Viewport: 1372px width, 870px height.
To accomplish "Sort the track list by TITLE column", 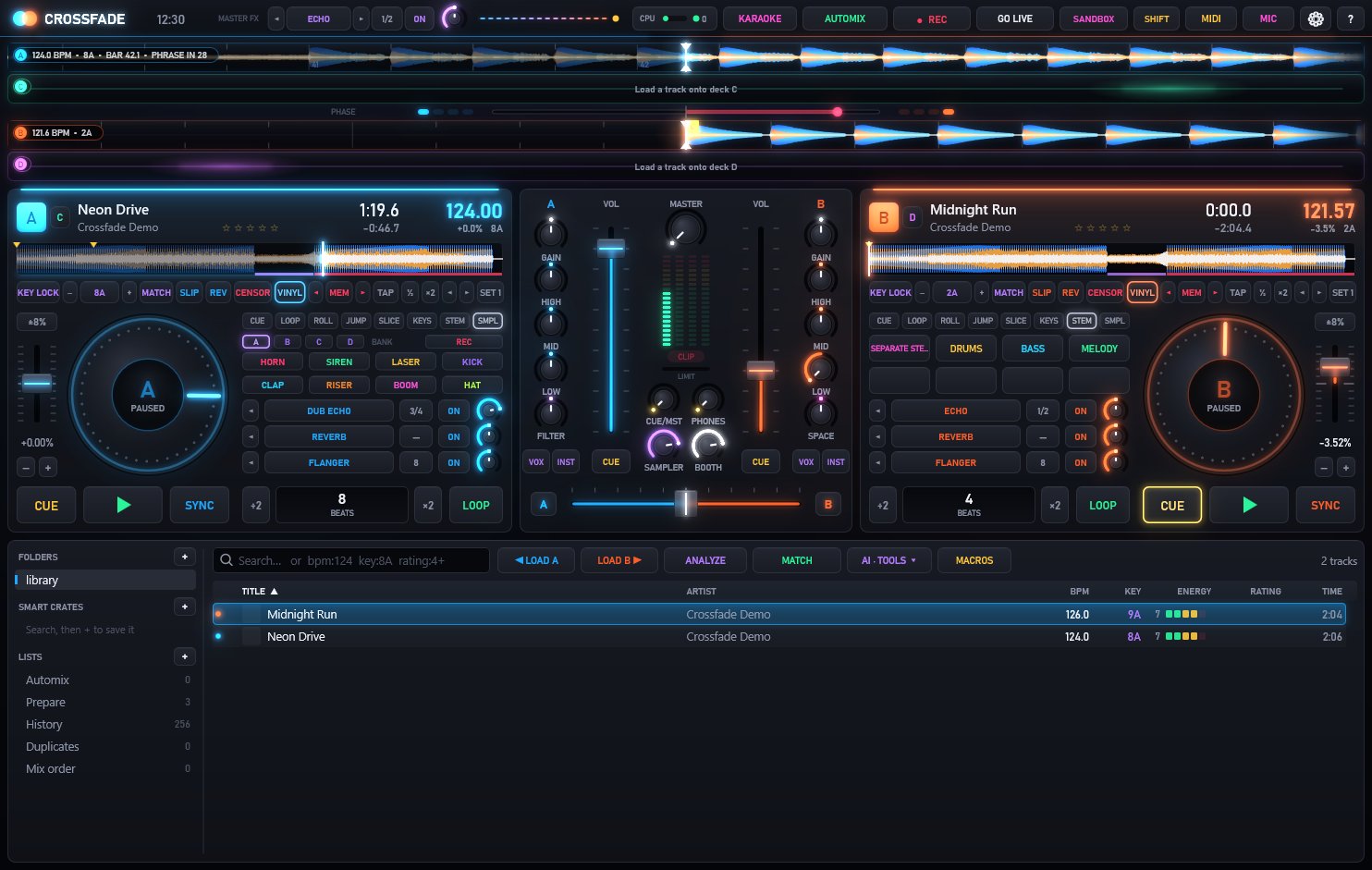I will [260, 591].
